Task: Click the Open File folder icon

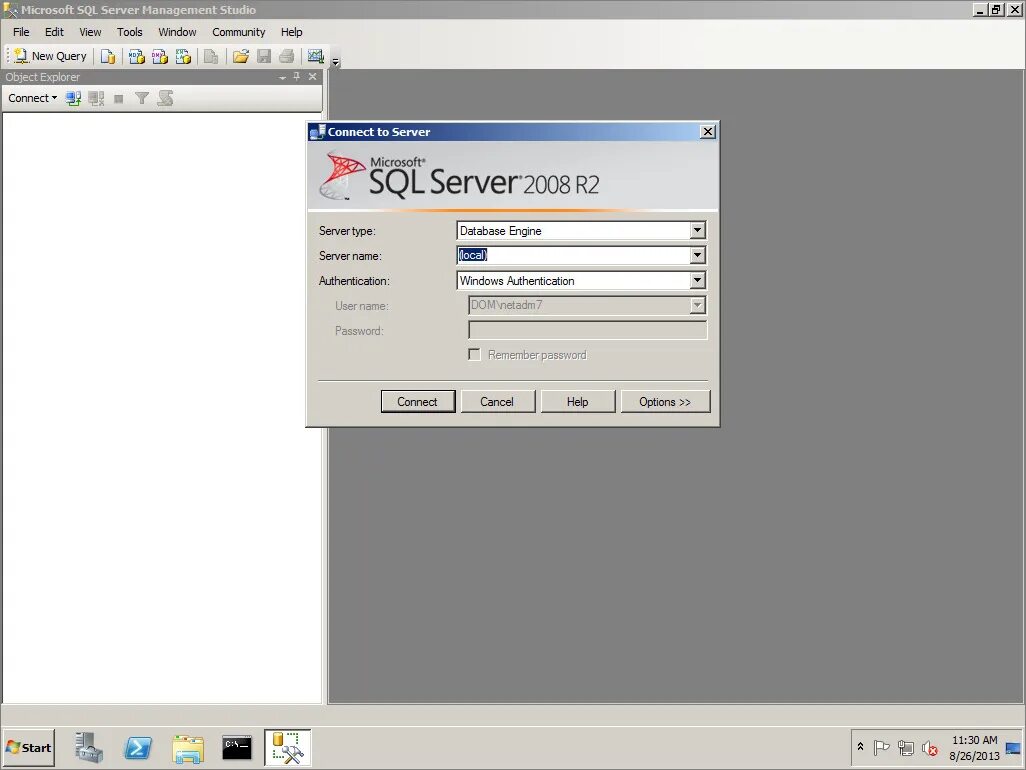Action: coord(241,57)
